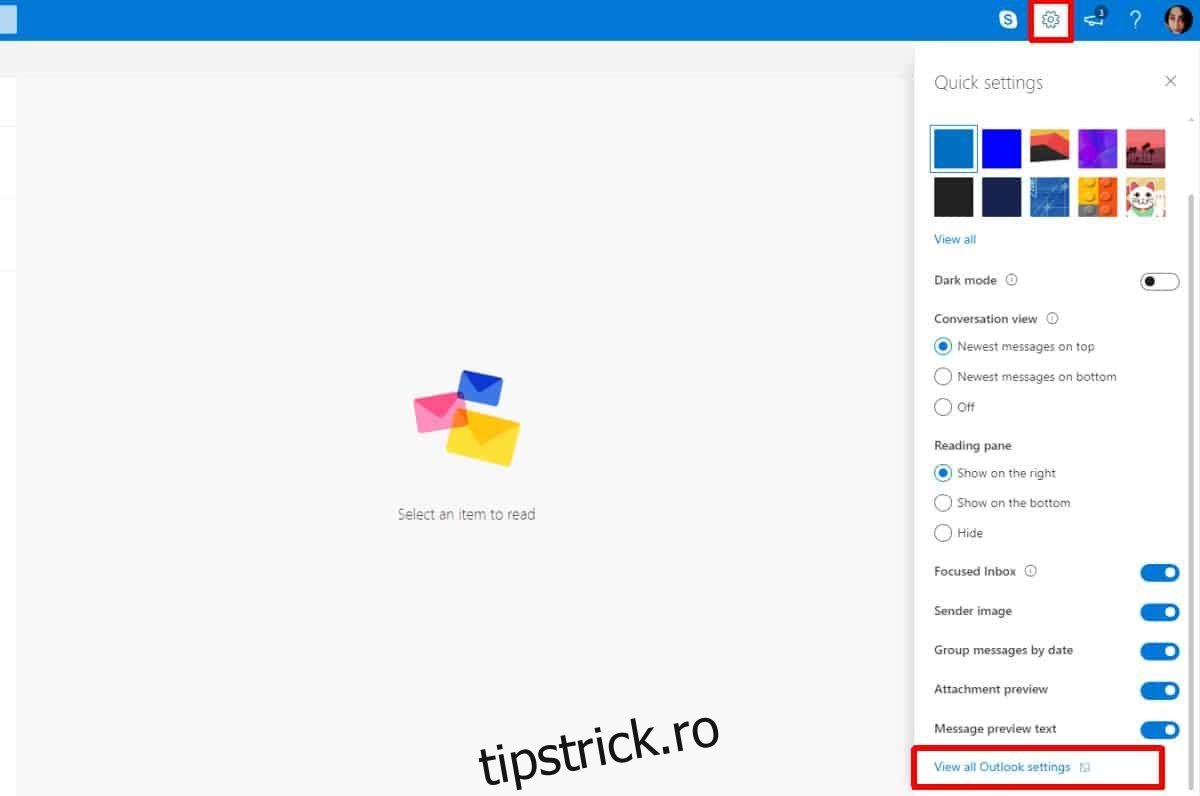Open the What's new megaphone icon
1200x796 pixels.
click(x=1094, y=19)
